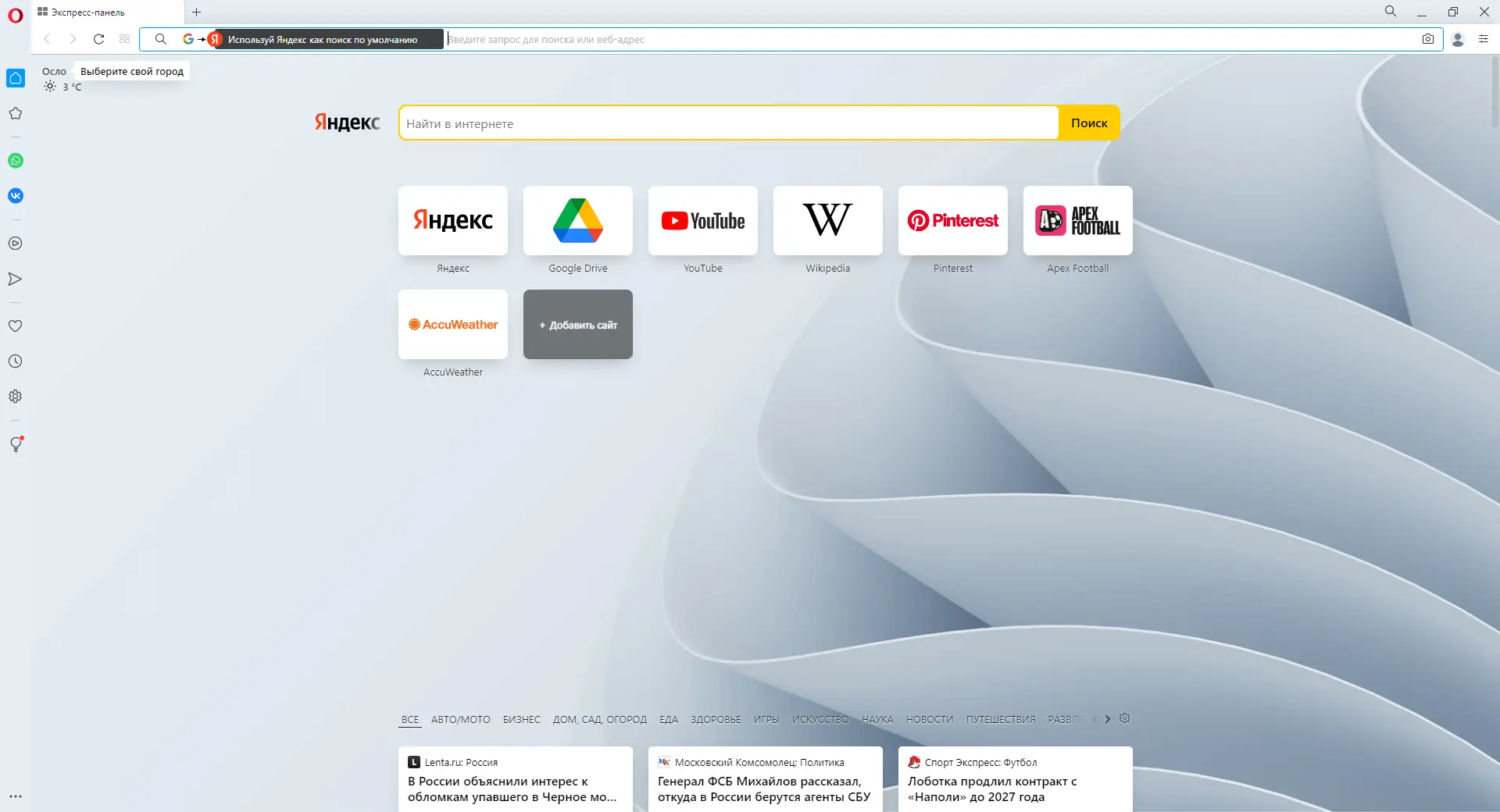Click the Speed Dial grid toolbar icon
This screenshot has height=812, width=1500.
[124, 39]
